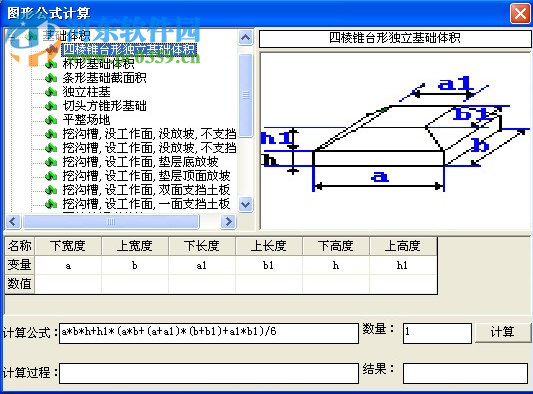Click into the 数量 quantity field
Viewport: 533px width, 394px height.
click(437, 333)
